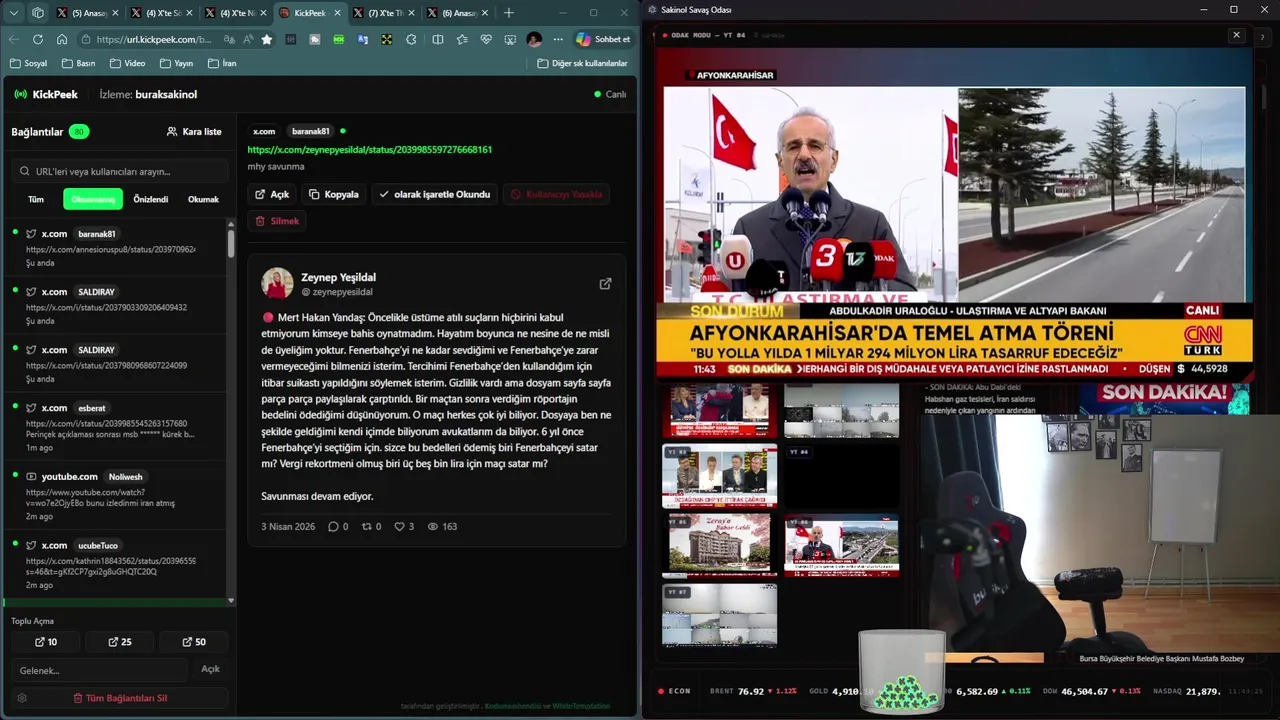Click the Açık button above the tweet

point(272,194)
